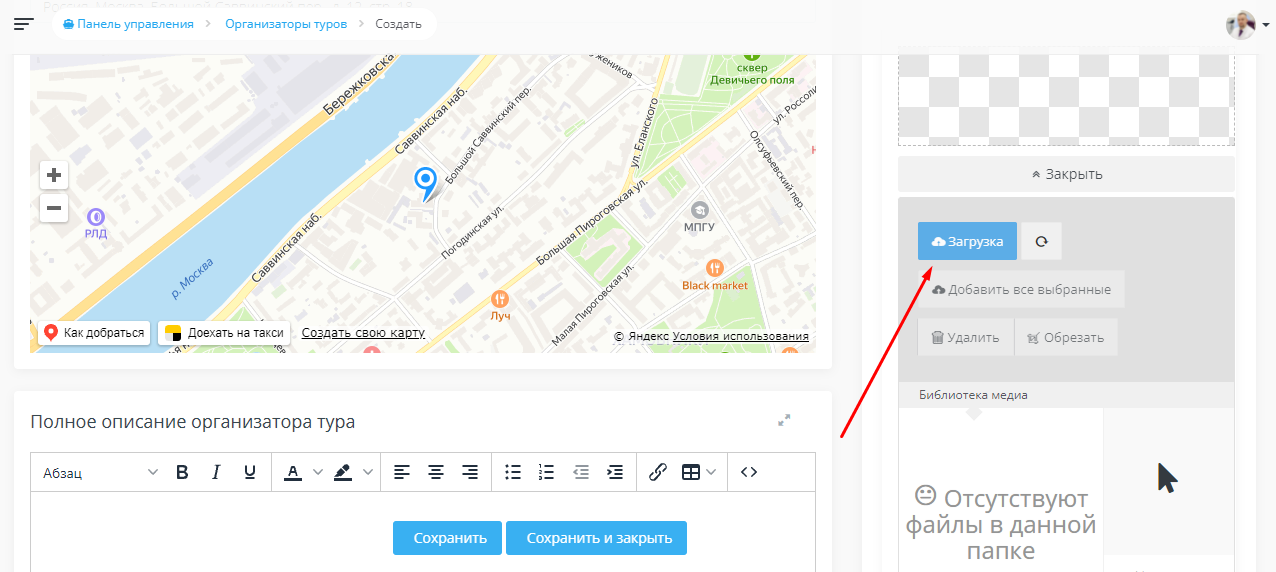Click into the description text area
Screen dimensions: 1276x572
[423, 532]
